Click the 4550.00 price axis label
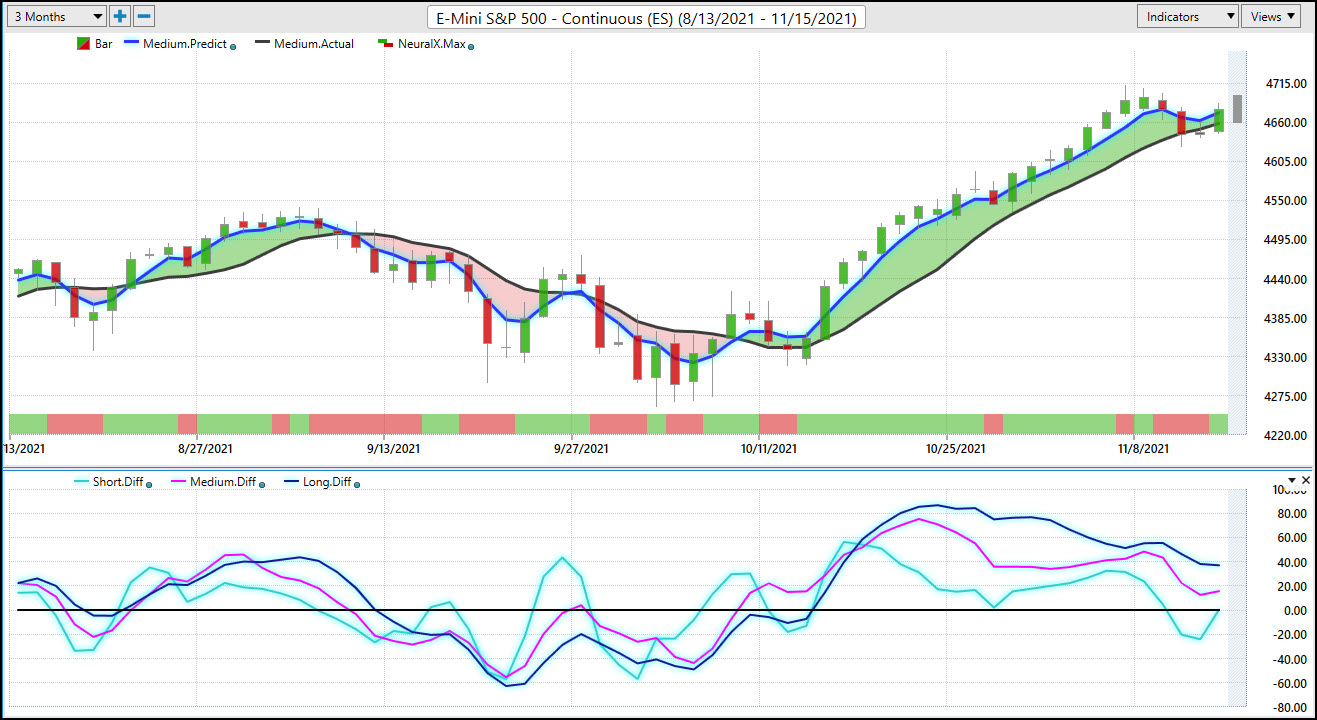The image size is (1317, 720). coord(1286,201)
